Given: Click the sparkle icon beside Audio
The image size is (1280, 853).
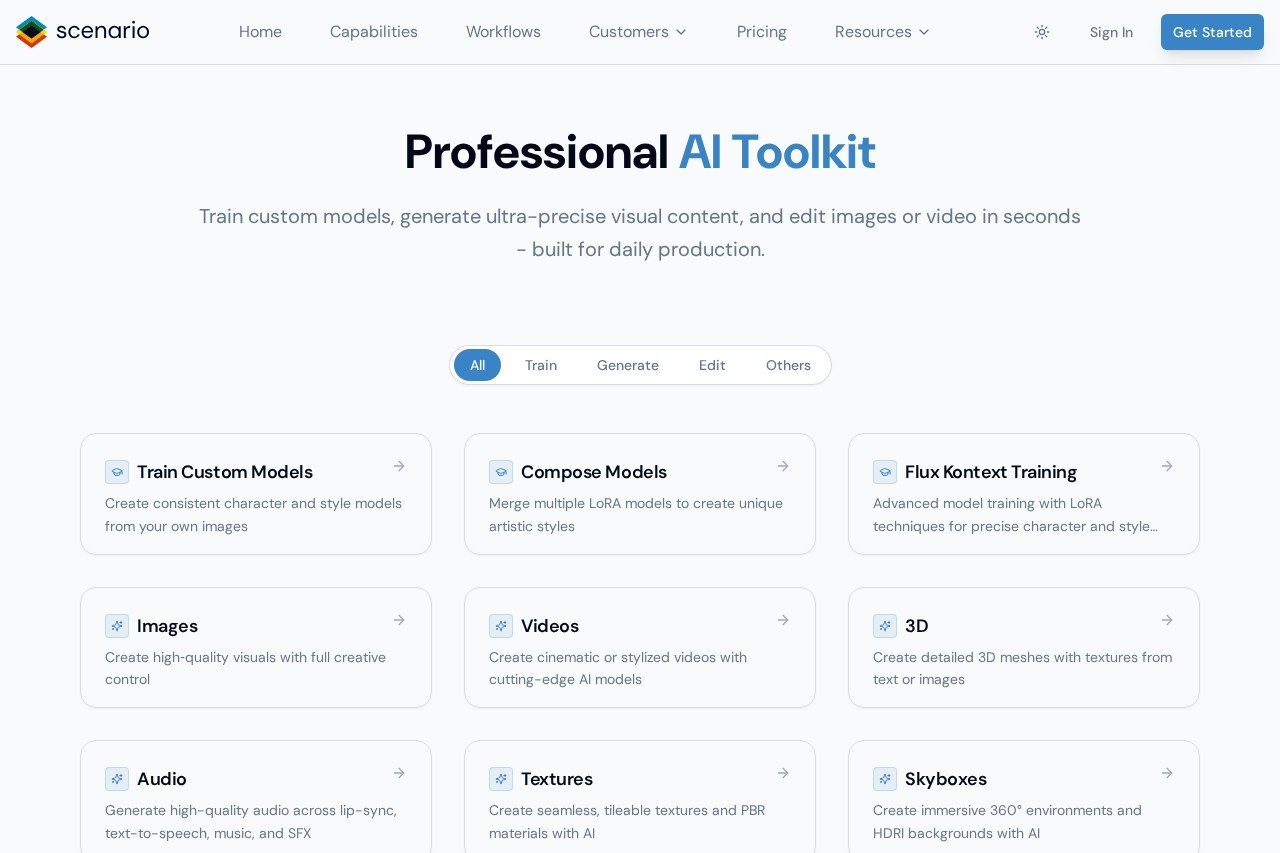Looking at the screenshot, I should [117, 779].
